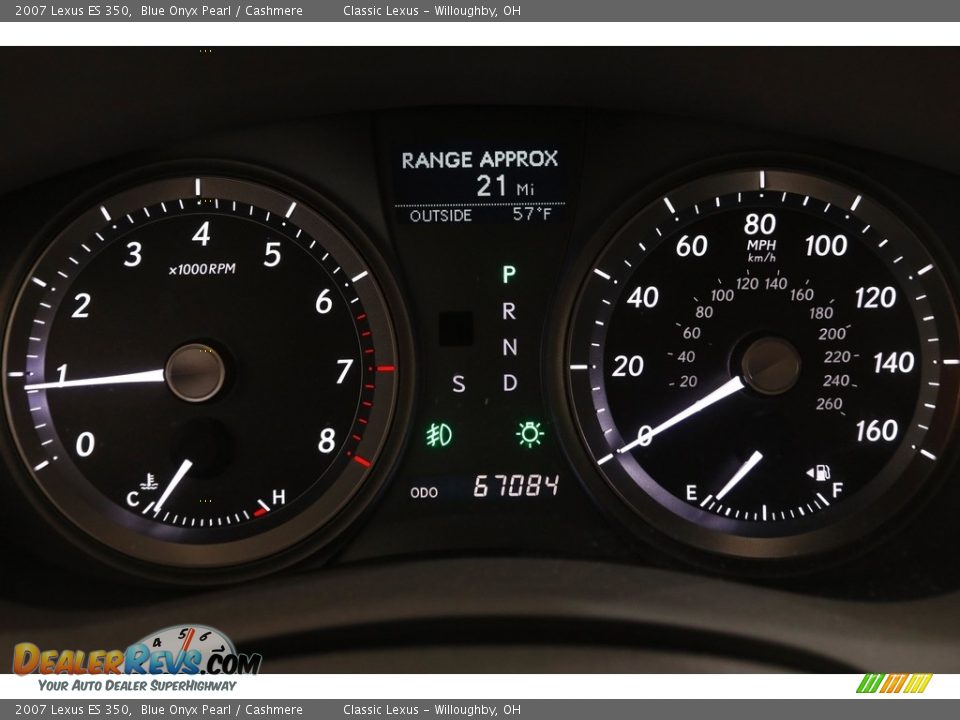Select the S sport mode indicator
This screenshot has height=720, width=960.
coord(459,384)
